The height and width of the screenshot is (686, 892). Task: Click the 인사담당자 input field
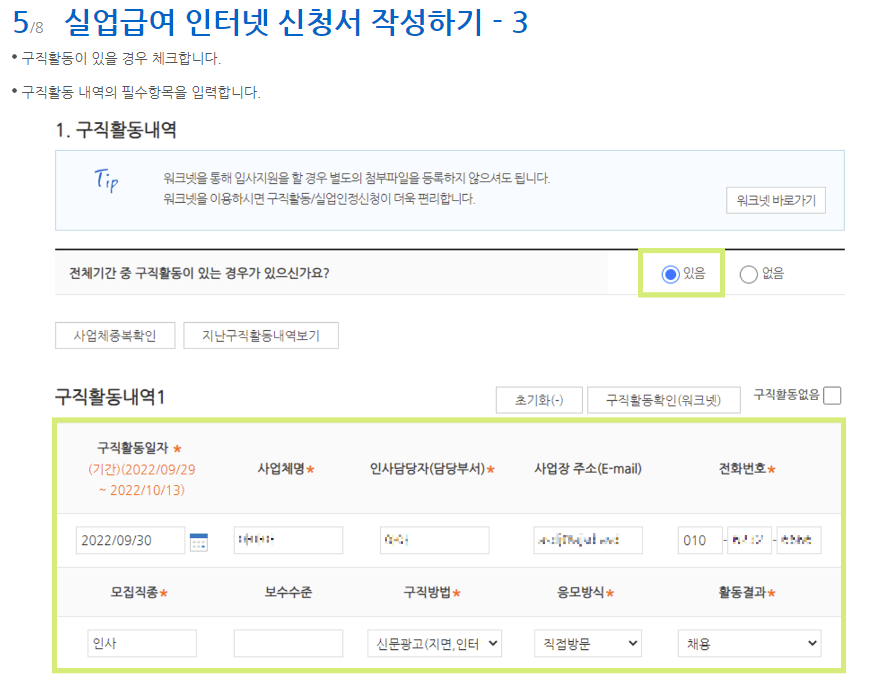coord(434,538)
